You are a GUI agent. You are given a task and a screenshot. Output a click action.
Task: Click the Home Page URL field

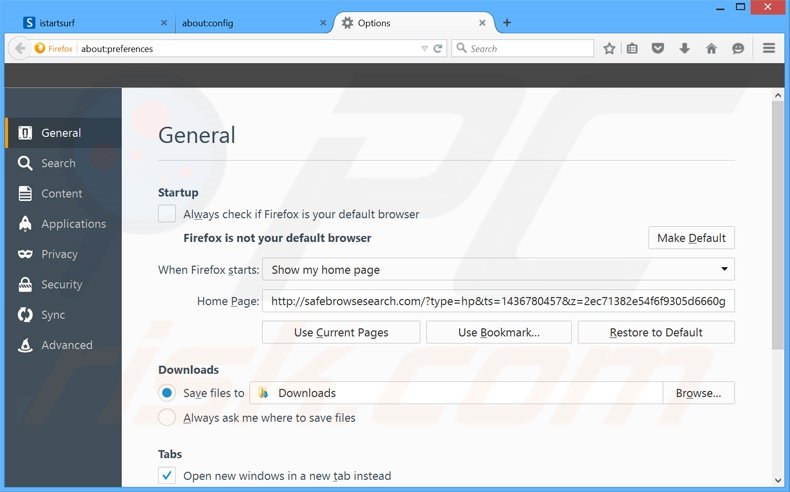pyautogui.click(x=498, y=301)
